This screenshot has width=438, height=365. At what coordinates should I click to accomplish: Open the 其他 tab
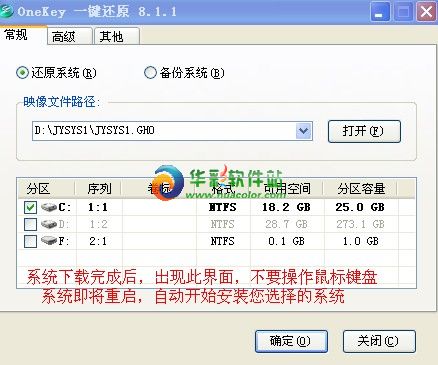click(117, 36)
